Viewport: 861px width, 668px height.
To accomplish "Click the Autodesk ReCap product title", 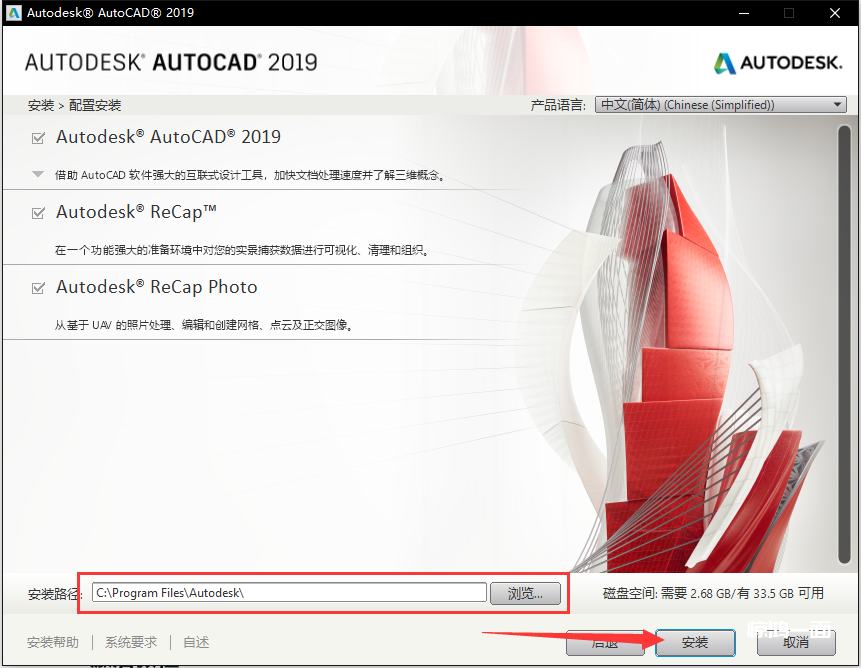I will [x=136, y=212].
